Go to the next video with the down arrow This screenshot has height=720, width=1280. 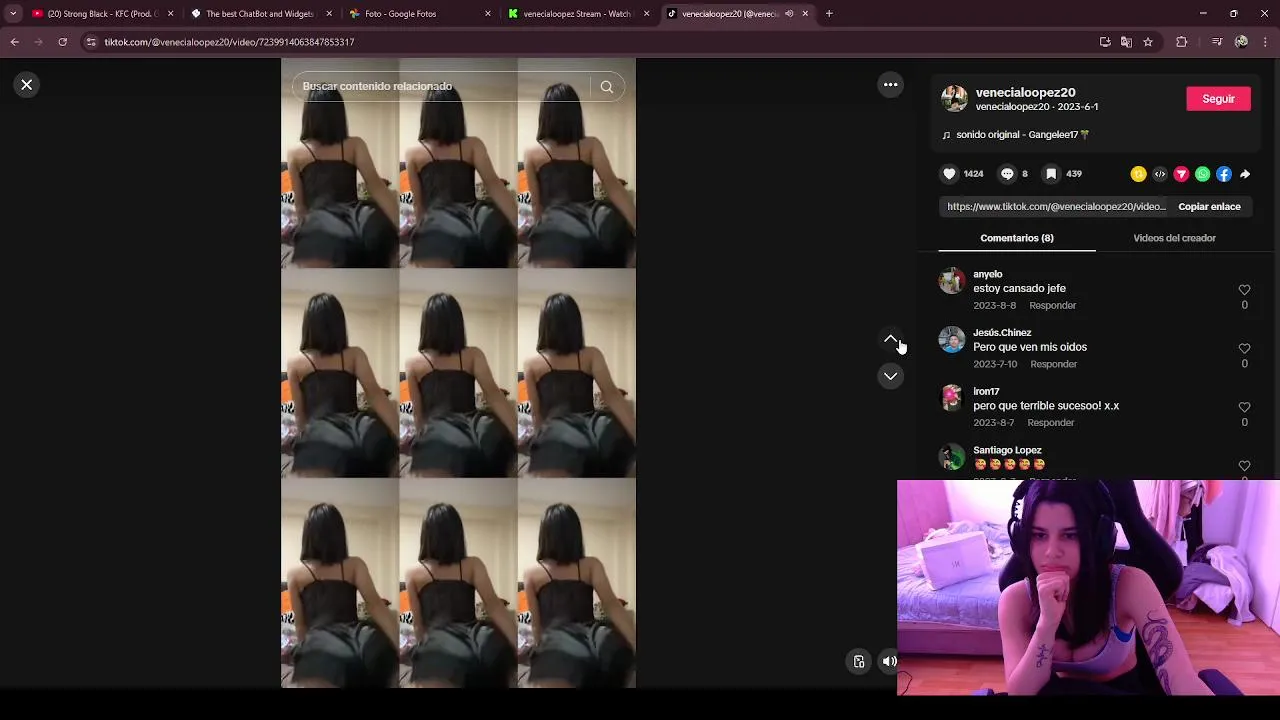[890, 376]
